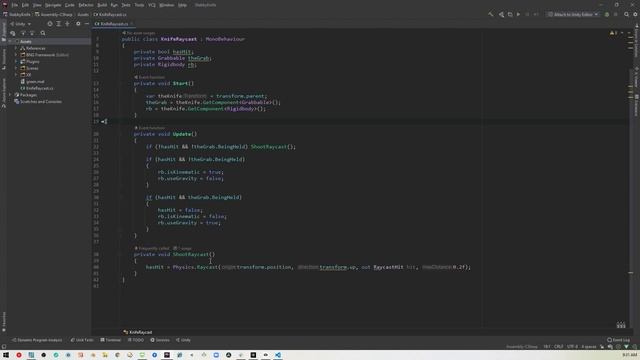Screen dimensions: 640x360
Task: Collapse the Assets tree node
Action: (x=11, y=41)
